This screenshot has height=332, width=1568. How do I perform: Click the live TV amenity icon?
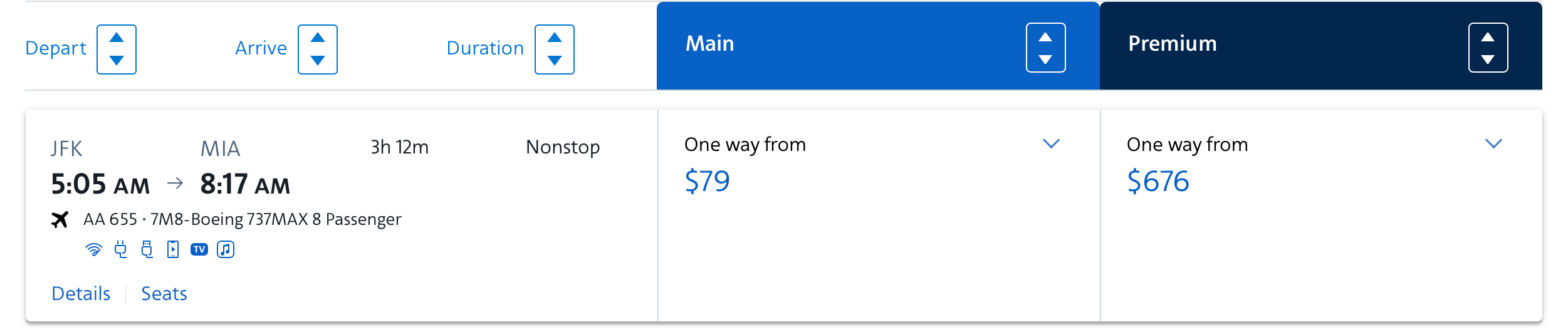tap(199, 250)
